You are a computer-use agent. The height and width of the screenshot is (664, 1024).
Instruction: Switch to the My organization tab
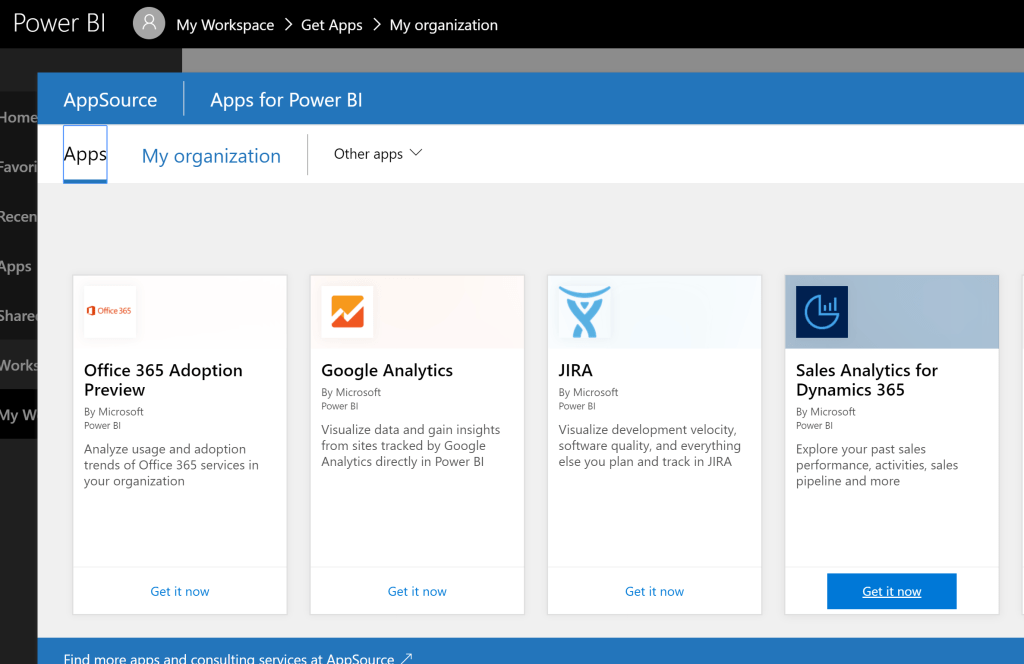click(211, 156)
